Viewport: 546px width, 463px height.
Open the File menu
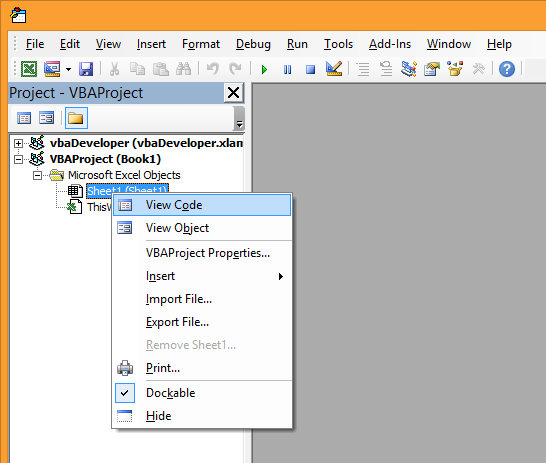tap(35, 44)
